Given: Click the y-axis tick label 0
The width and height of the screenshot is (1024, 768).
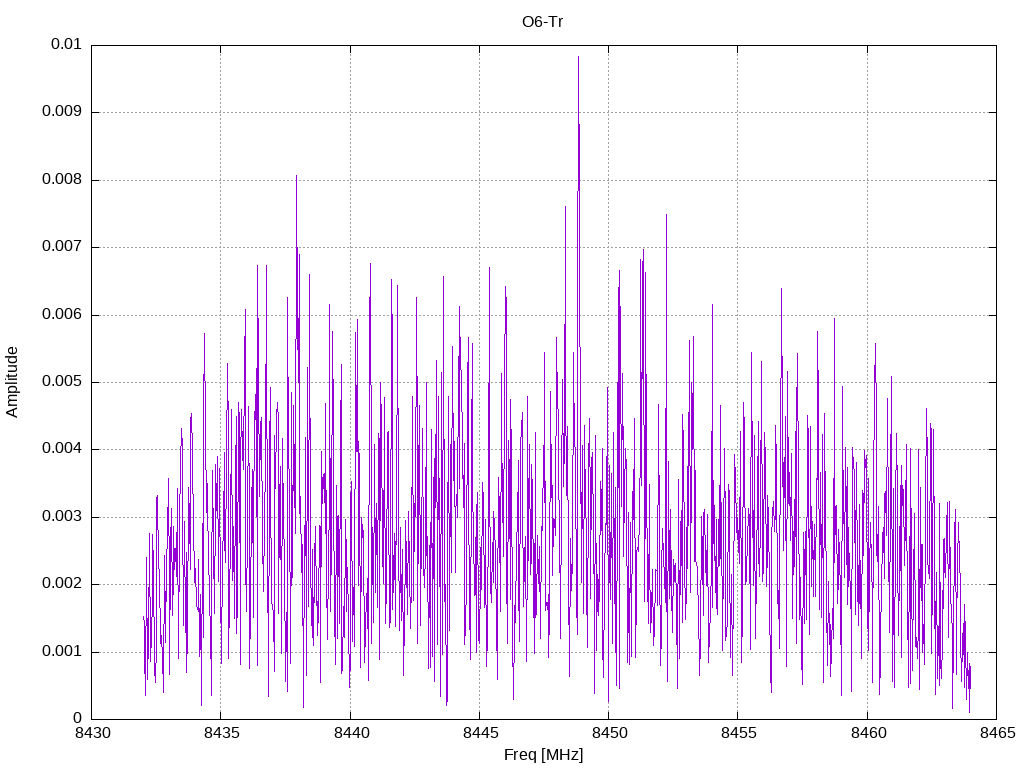Looking at the screenshot, I should click(x=78, y=719).
